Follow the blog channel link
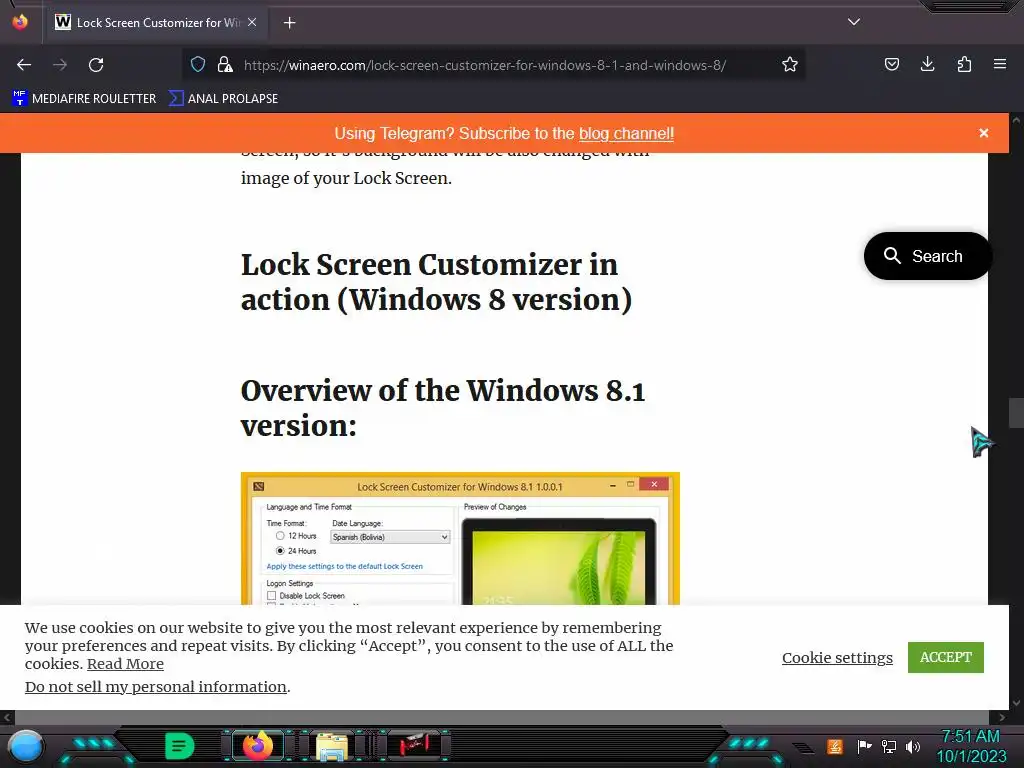 626,133
